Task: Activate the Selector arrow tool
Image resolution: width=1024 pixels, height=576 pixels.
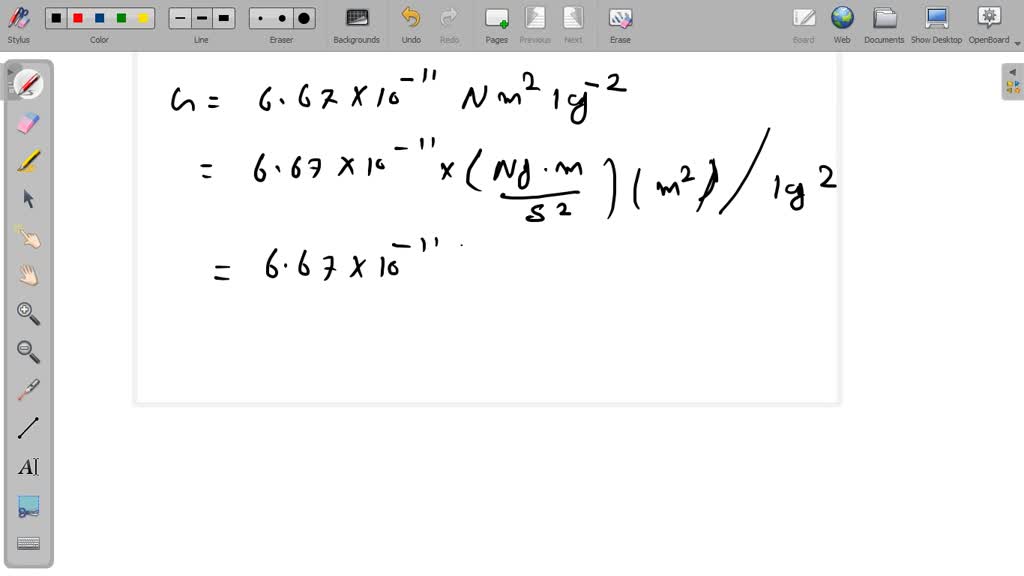Action: tap(27, 198)
